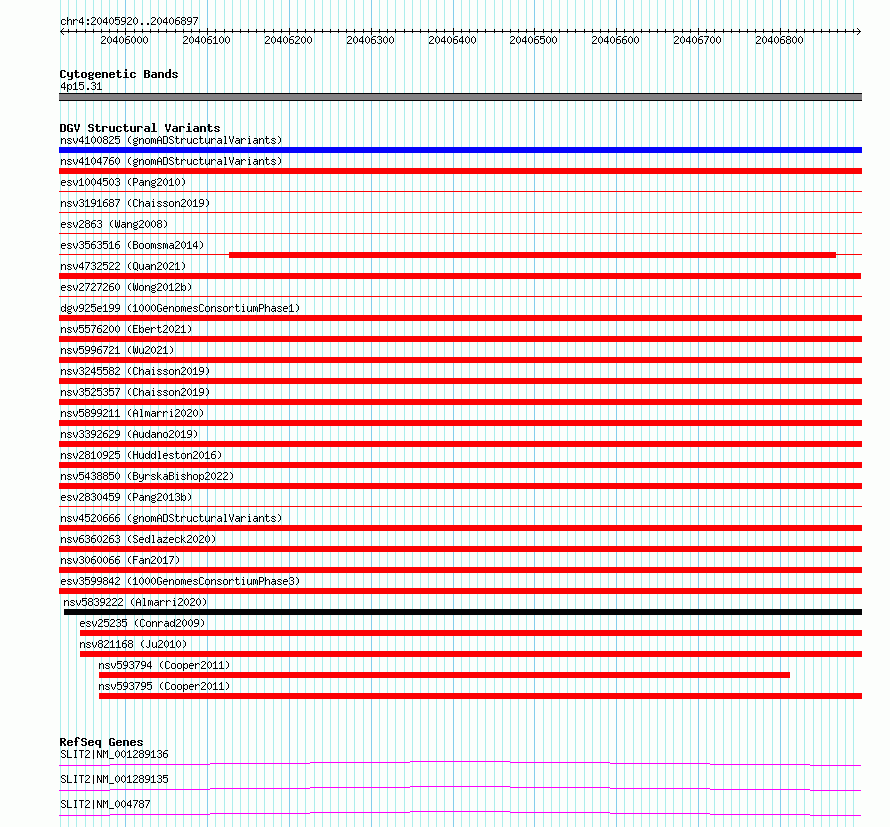Open the RefSeq Genes track heading
This screenshot has width=890, height=827.
coord(101,742)
